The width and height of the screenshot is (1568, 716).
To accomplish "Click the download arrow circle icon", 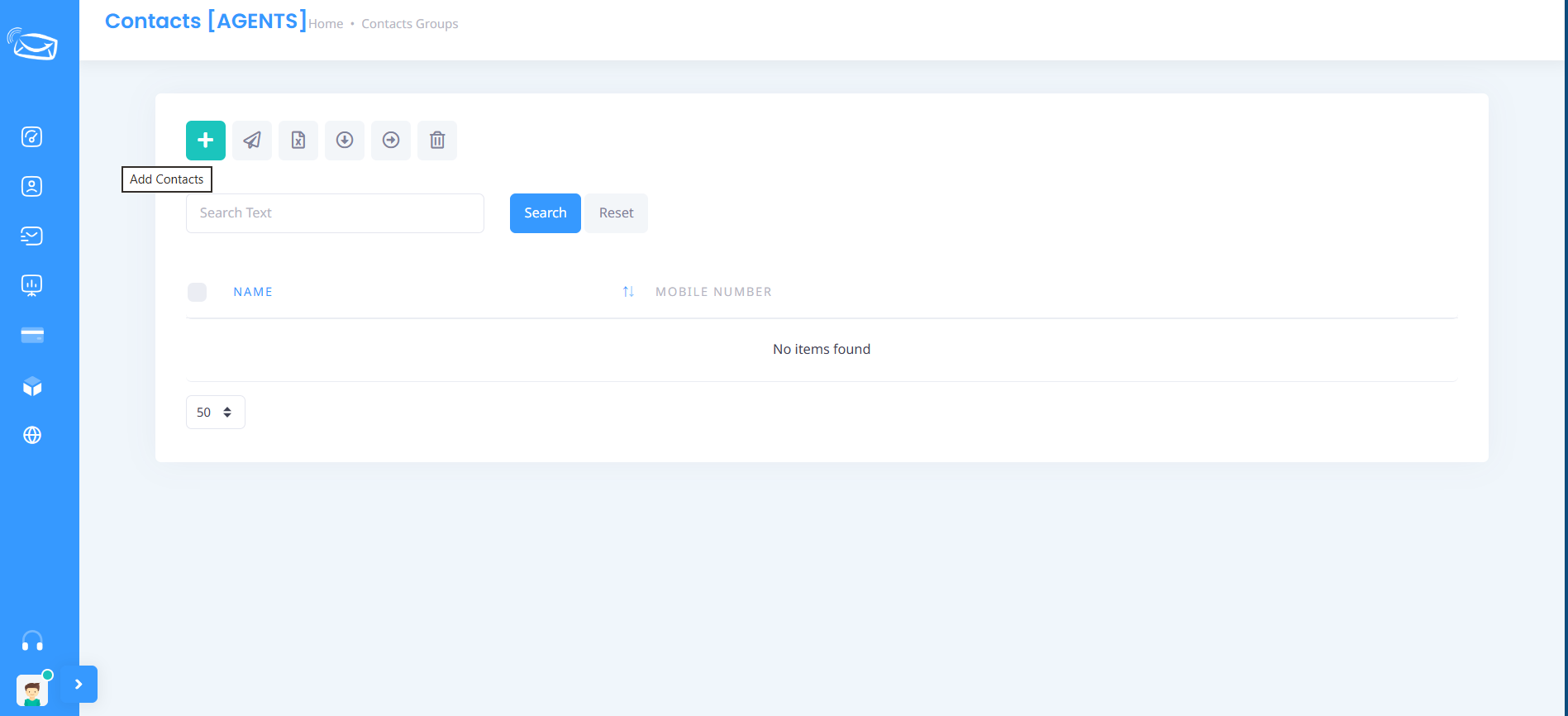I will pyautogui.click(x=345, y=141).
